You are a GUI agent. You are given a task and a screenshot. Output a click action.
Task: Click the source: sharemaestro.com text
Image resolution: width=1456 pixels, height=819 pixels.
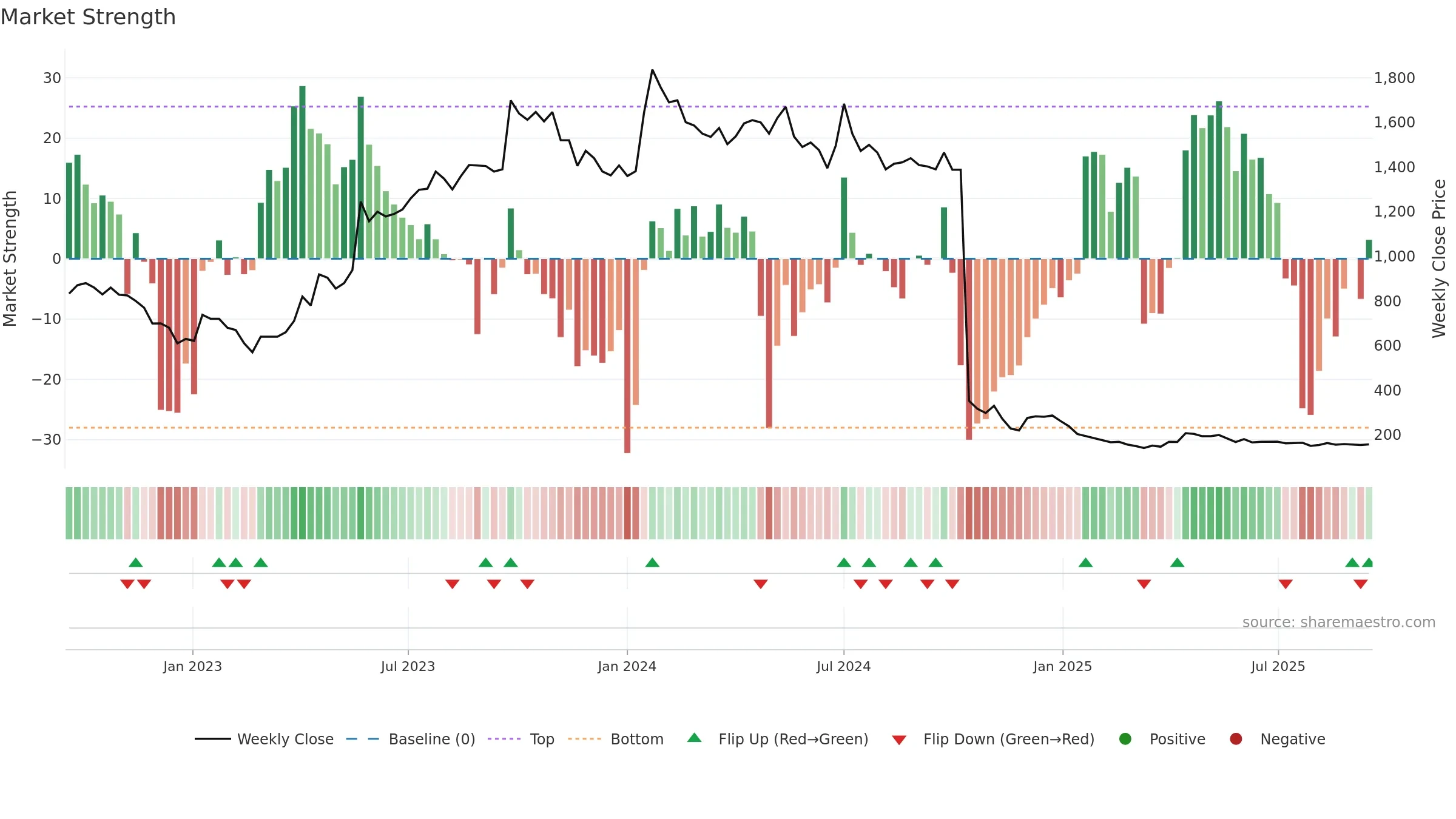tap(1339, 622)
